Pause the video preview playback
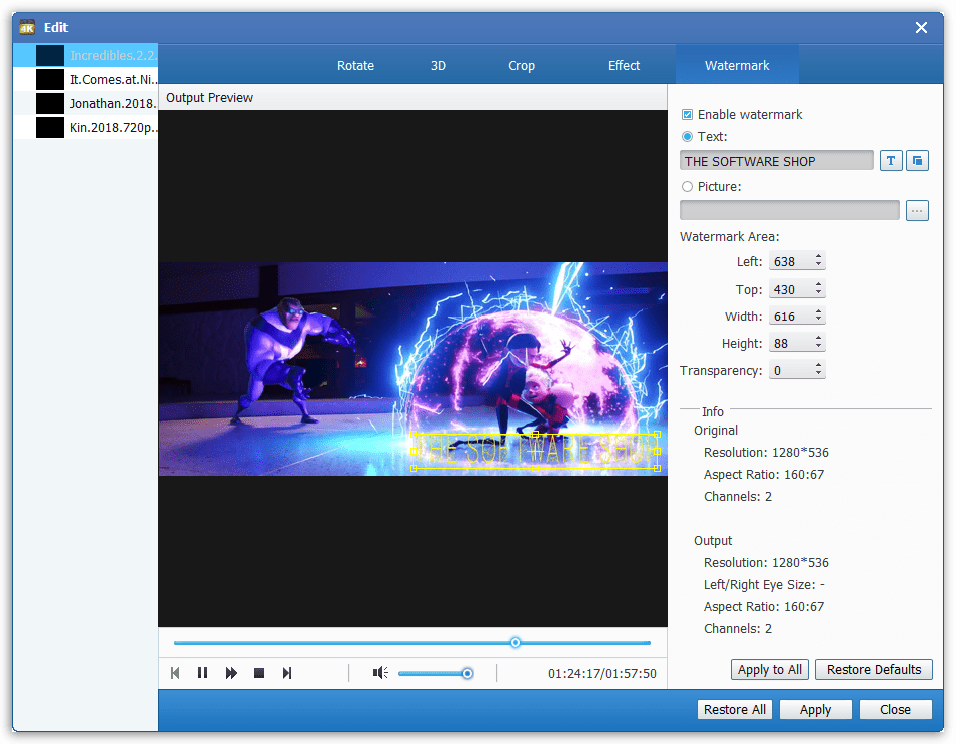Screen dimensions: 956x744 tap(203, 672)
